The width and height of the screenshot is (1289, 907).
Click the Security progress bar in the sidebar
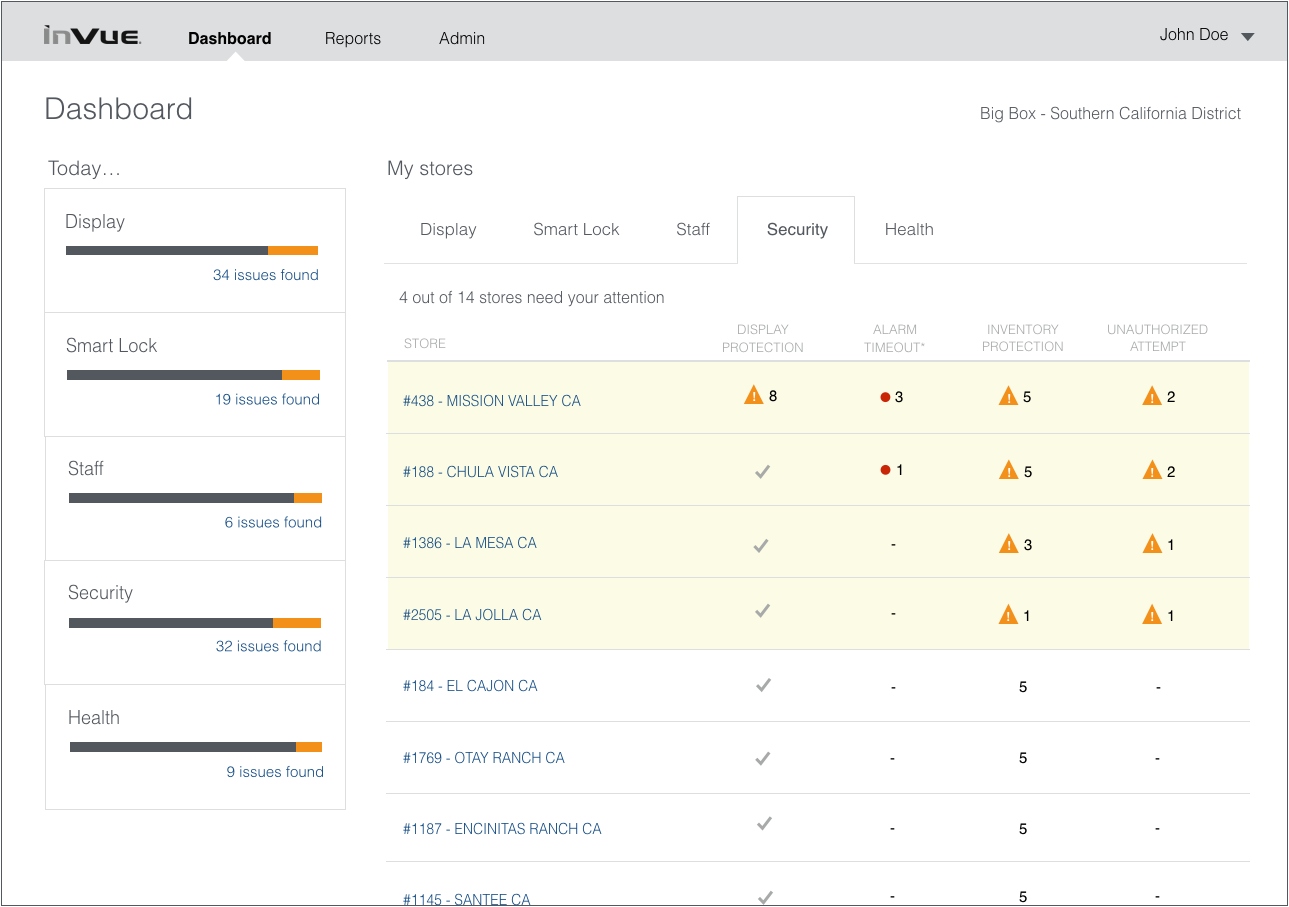(193, 621)
